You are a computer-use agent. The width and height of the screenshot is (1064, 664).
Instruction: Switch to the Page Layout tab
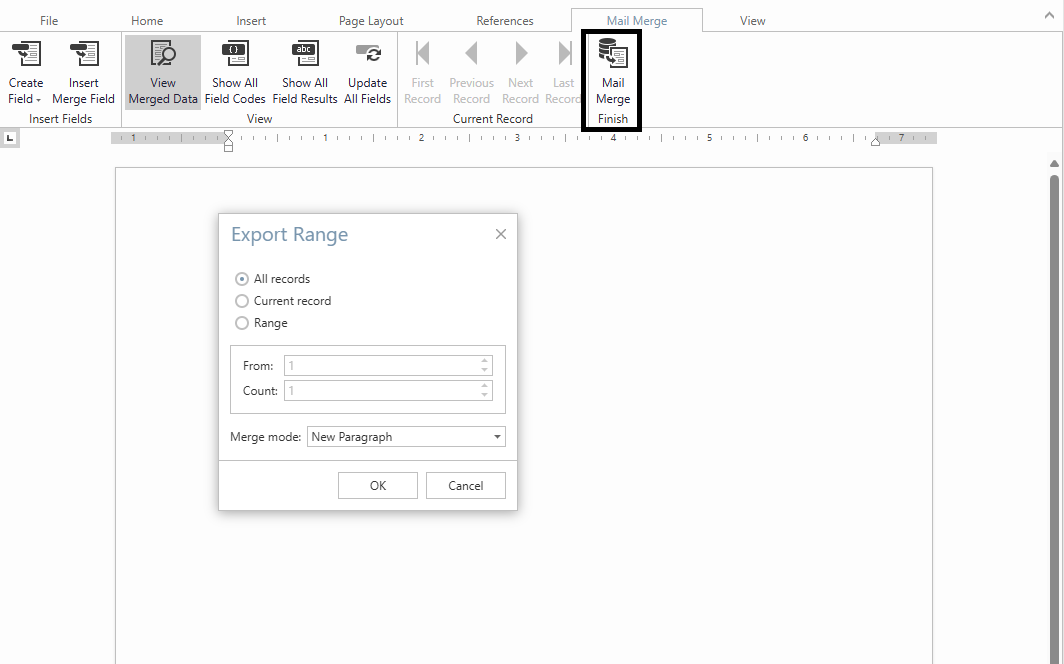pyautogui.click(x=371, y=21)
